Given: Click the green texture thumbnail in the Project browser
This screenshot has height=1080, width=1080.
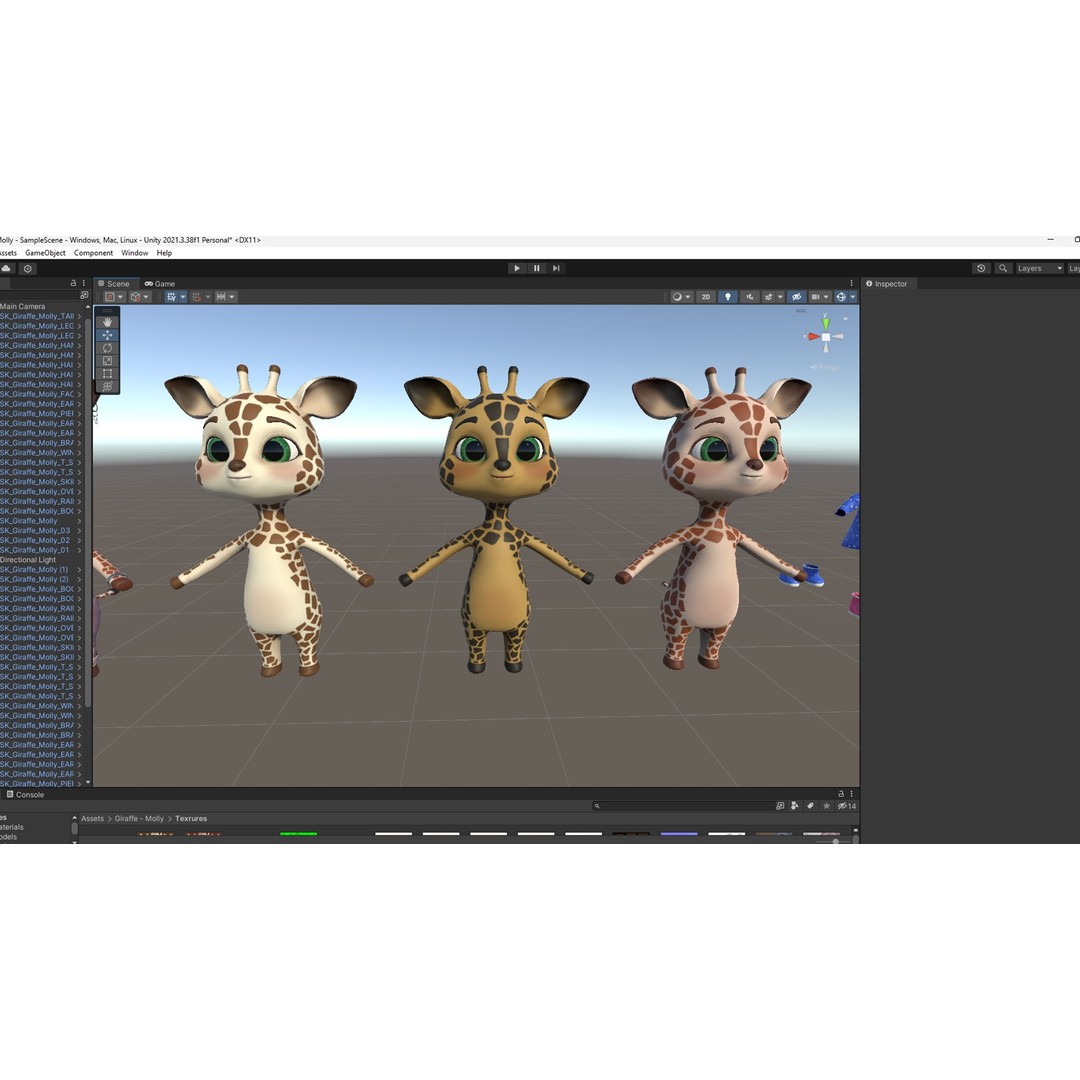Looking at the screenshot, I should pos(300,831).
